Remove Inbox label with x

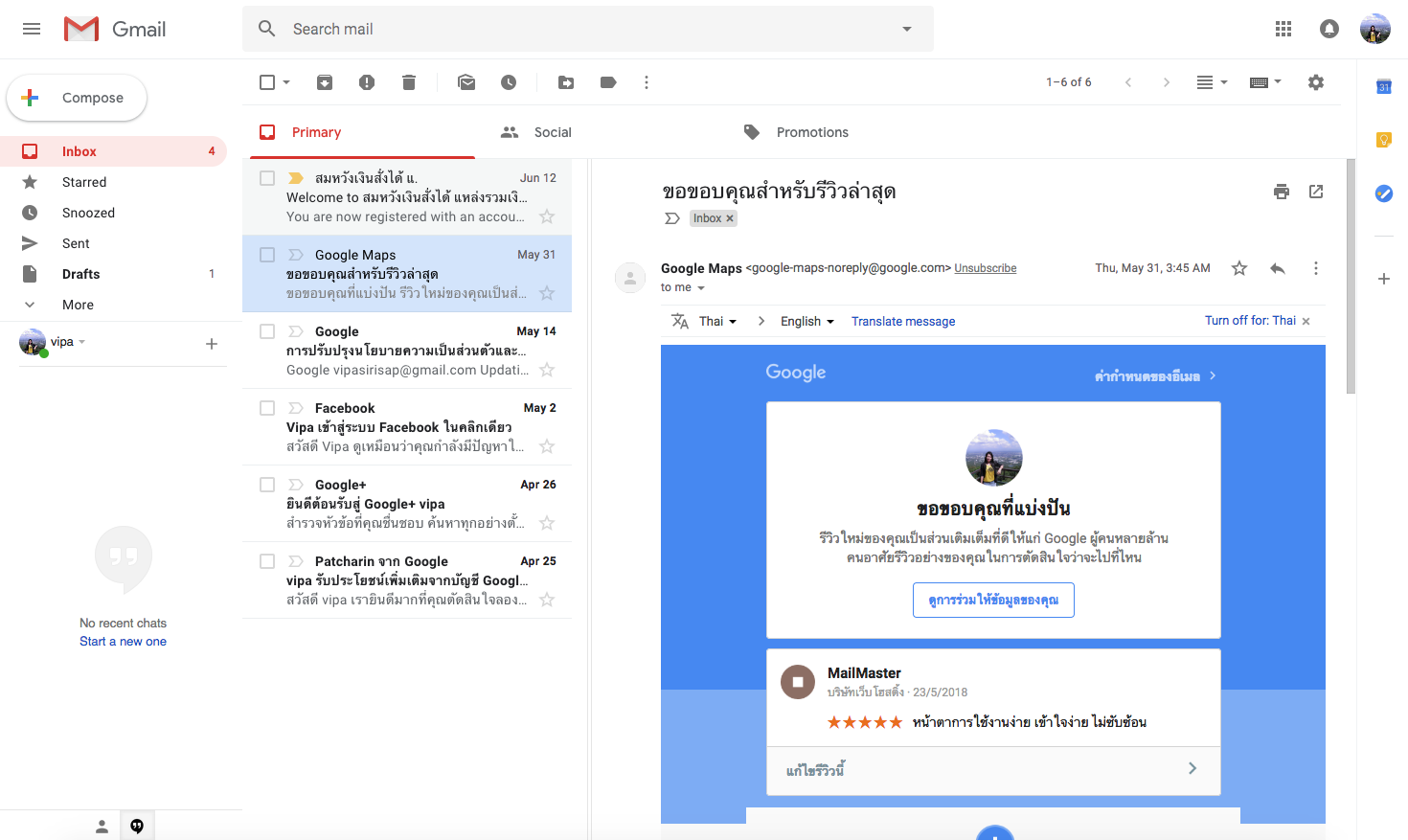click(730, 218)
